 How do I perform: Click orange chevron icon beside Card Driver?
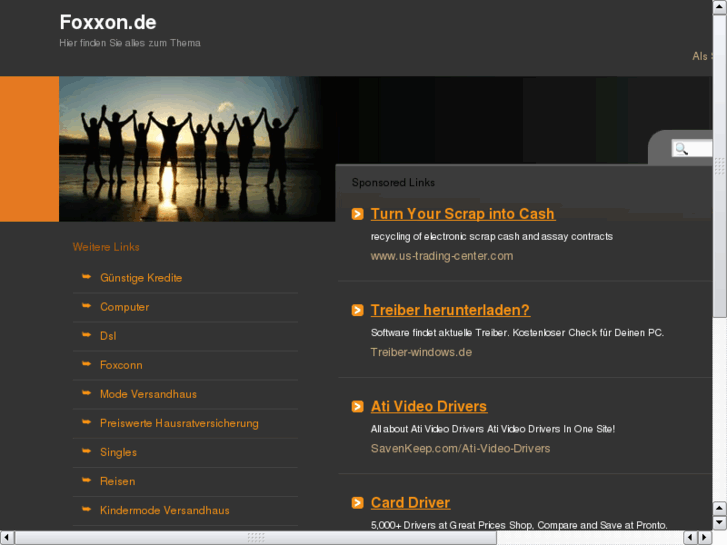pyautogui.click(x=357, y=503)
